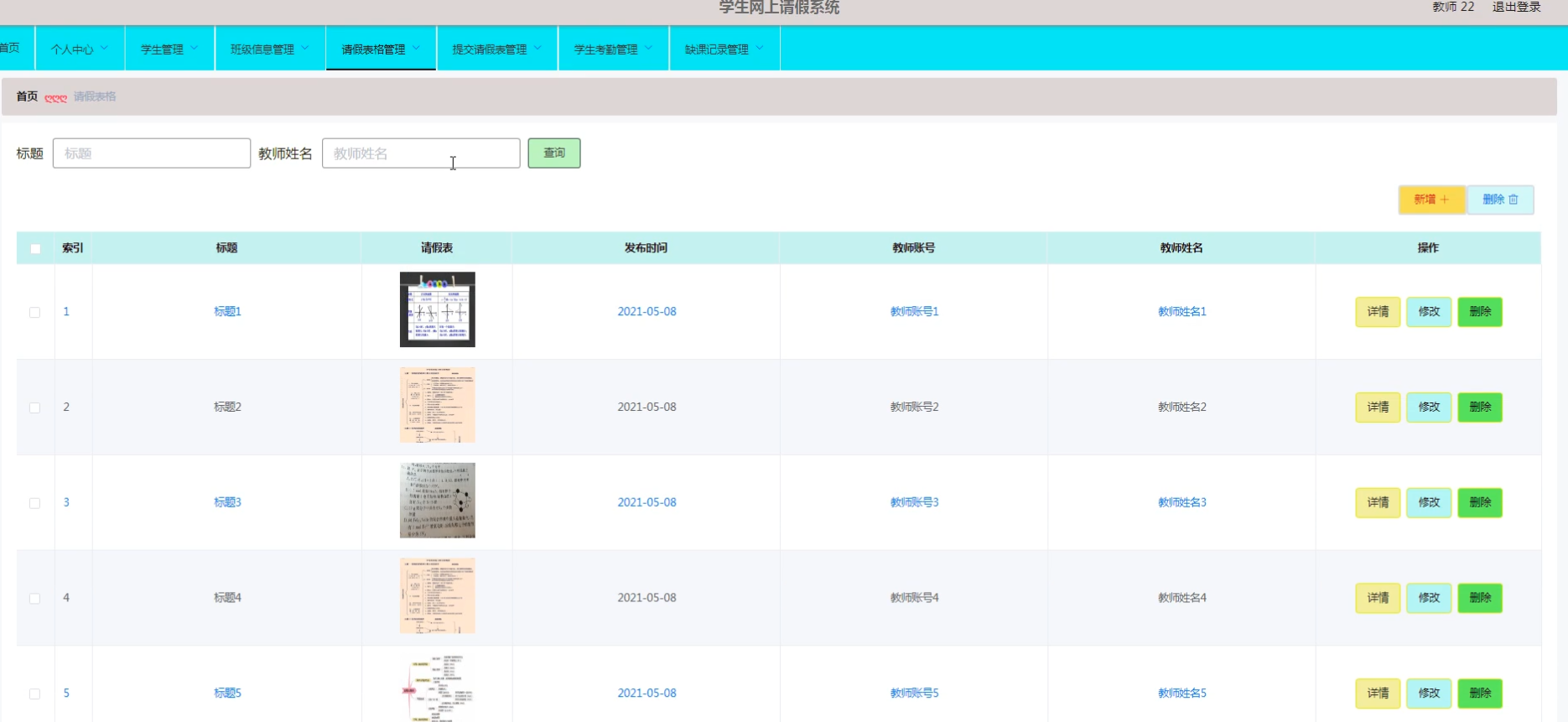Click the 标题1 cell text

(x=227, y=312)
